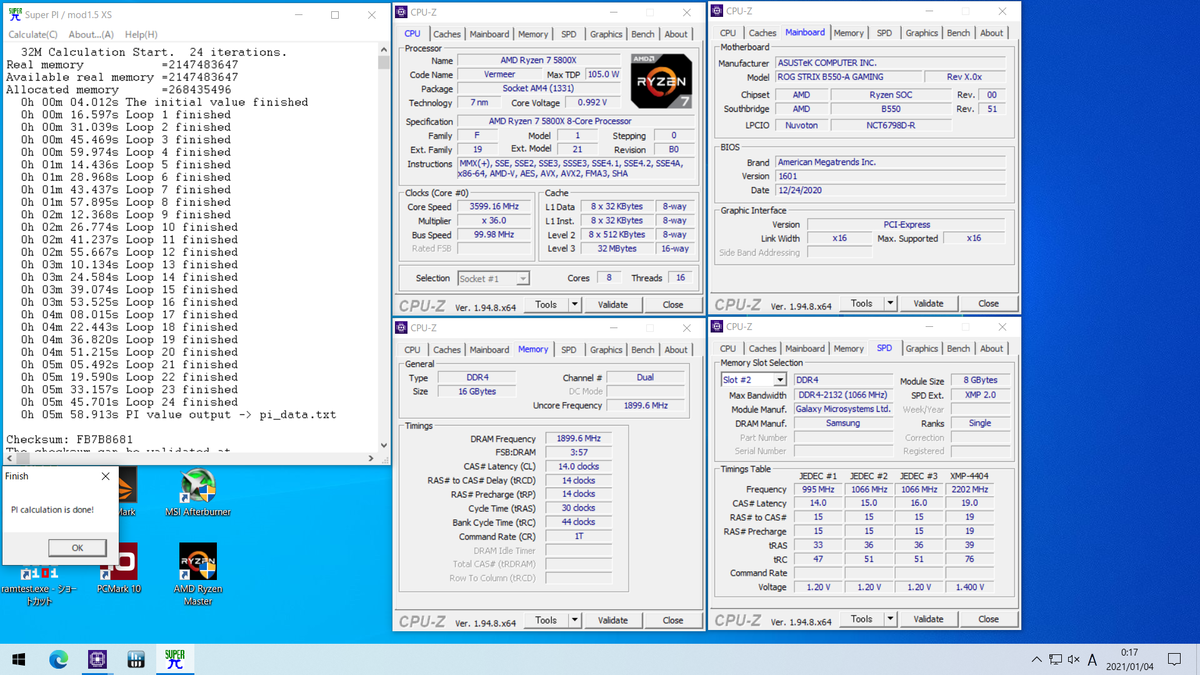Open Help(H) menu in Super PI

tap(140, 34)
